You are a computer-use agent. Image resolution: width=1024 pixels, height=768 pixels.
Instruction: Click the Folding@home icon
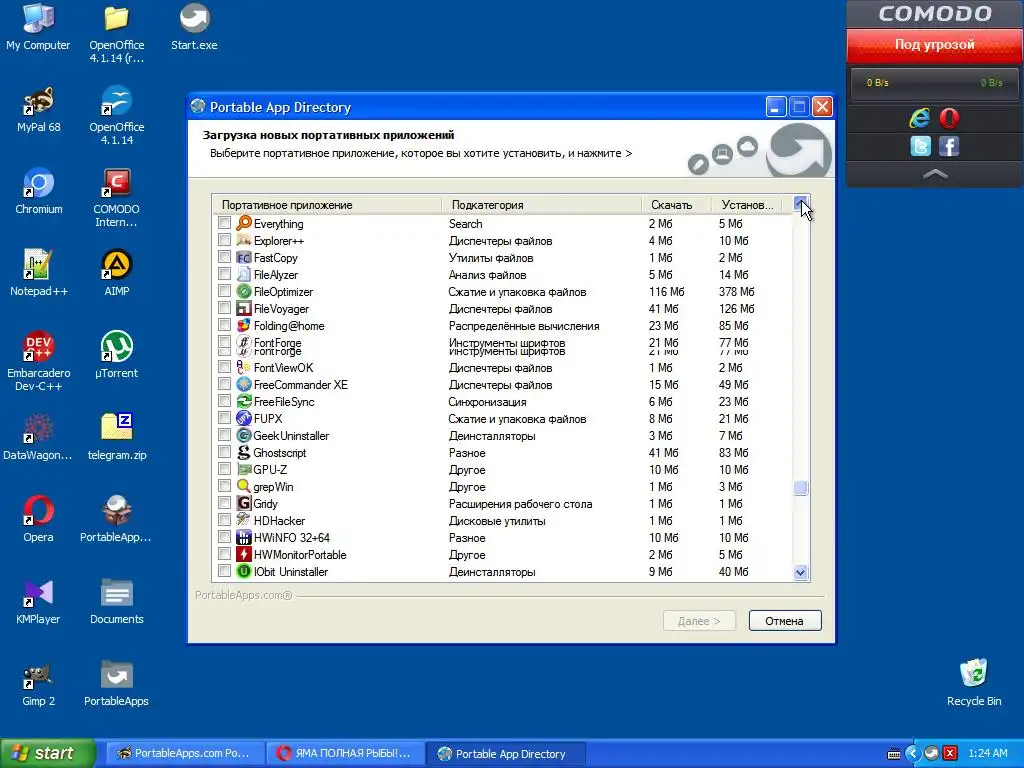click(x=244, y=325)
